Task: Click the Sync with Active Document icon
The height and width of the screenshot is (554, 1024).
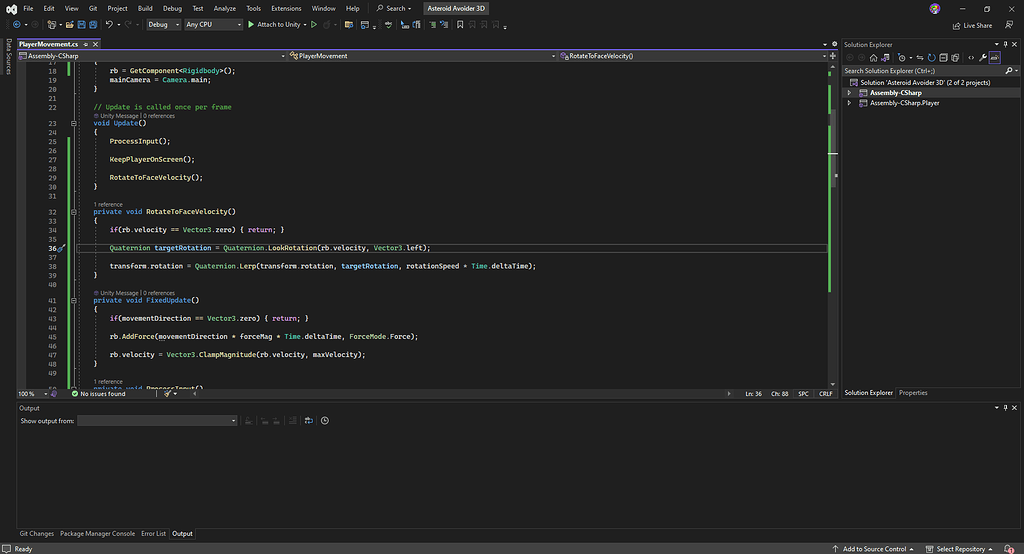Action: point(919,57)
